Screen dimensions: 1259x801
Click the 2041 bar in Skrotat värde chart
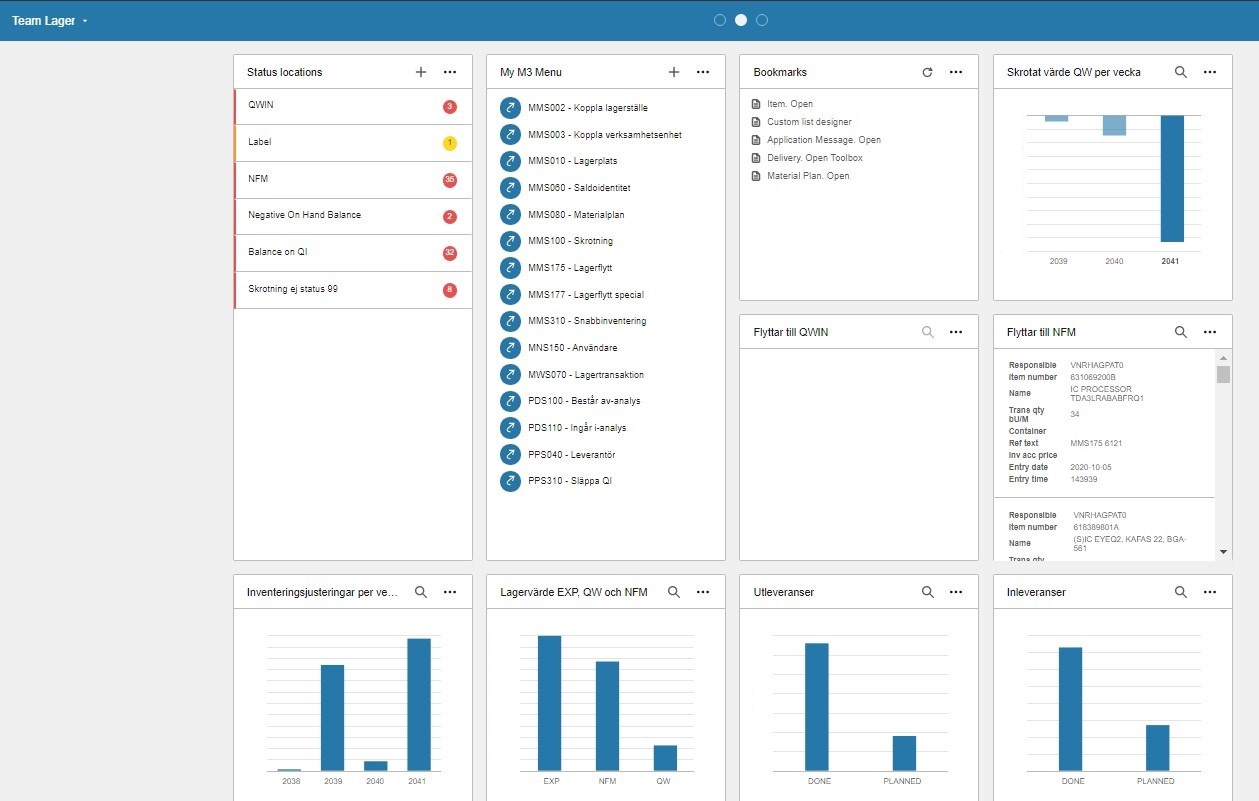click(1172, 179)
